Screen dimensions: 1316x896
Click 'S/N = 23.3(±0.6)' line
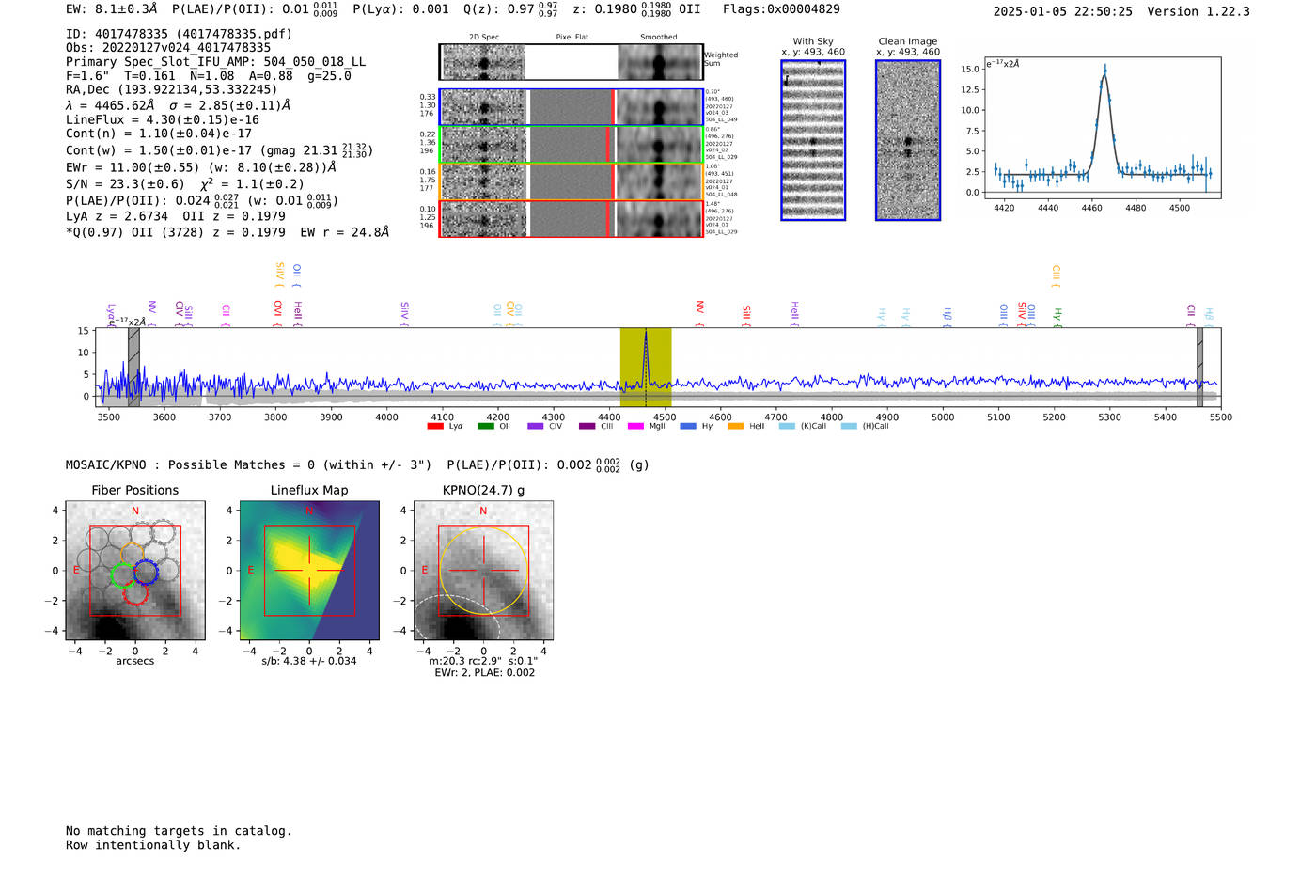pyautogui.click(x=185, y=184)
